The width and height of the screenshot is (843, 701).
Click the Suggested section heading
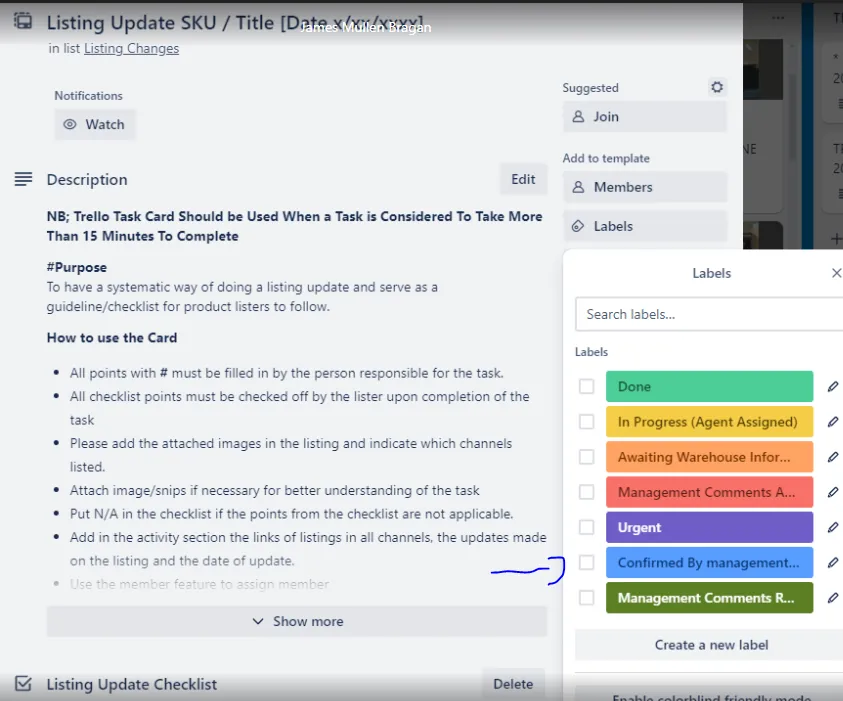pos(590,88)
